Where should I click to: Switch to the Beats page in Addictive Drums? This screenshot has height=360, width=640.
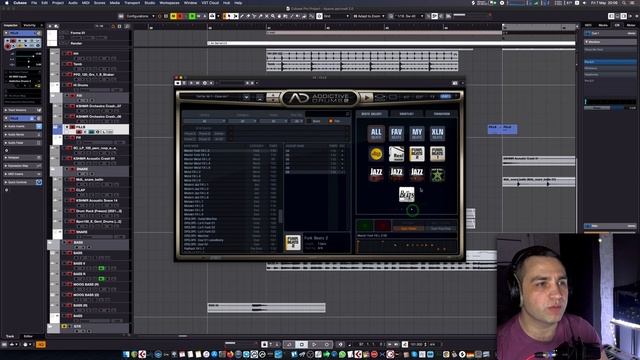pyautogui.click(x=445, y=97)
